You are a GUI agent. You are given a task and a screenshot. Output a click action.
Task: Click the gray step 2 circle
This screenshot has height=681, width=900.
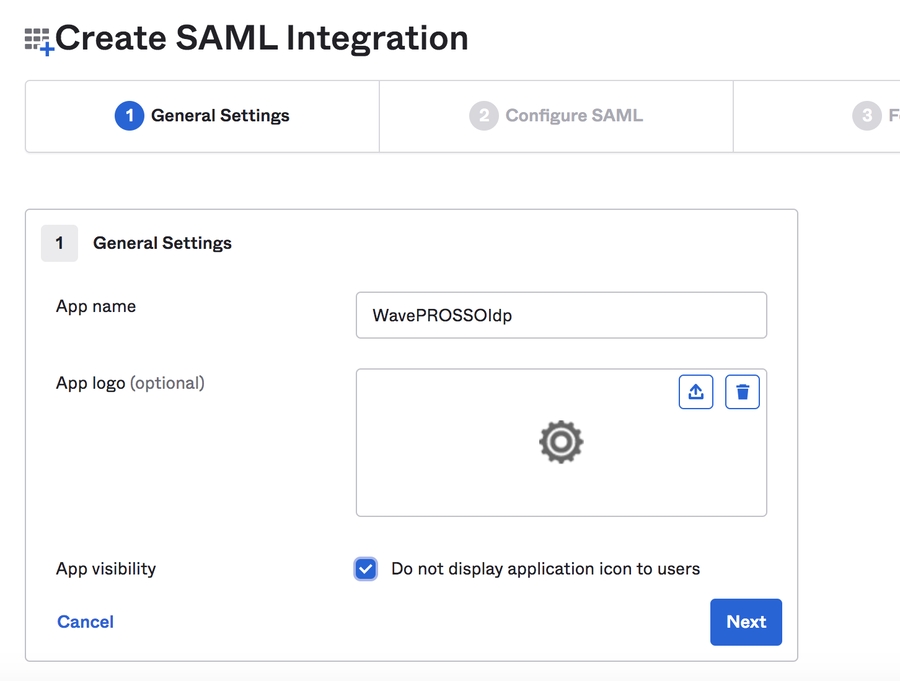[x=483, y=116]
